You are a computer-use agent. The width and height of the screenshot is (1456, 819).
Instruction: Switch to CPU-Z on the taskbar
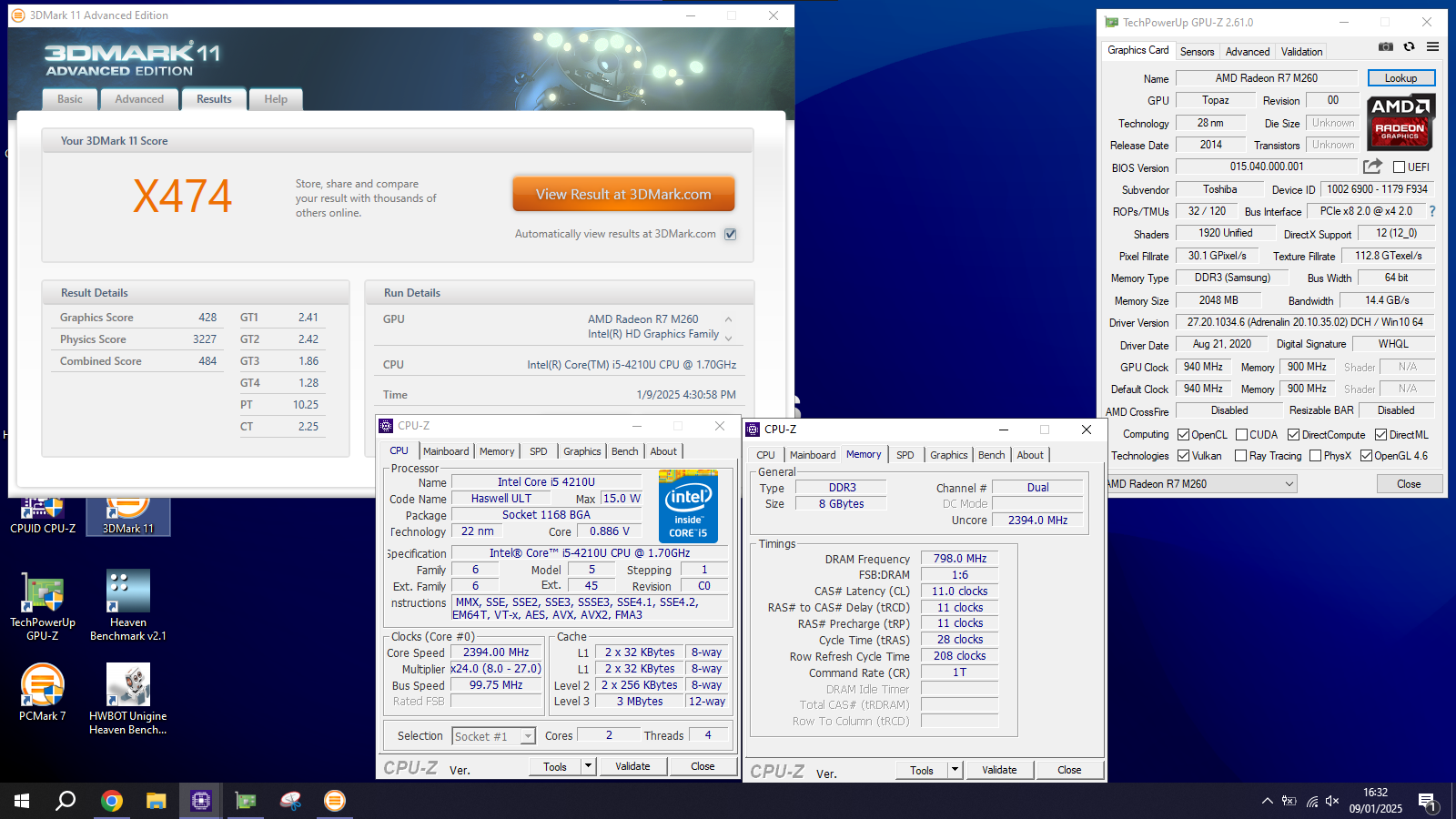tap(201, 801)
